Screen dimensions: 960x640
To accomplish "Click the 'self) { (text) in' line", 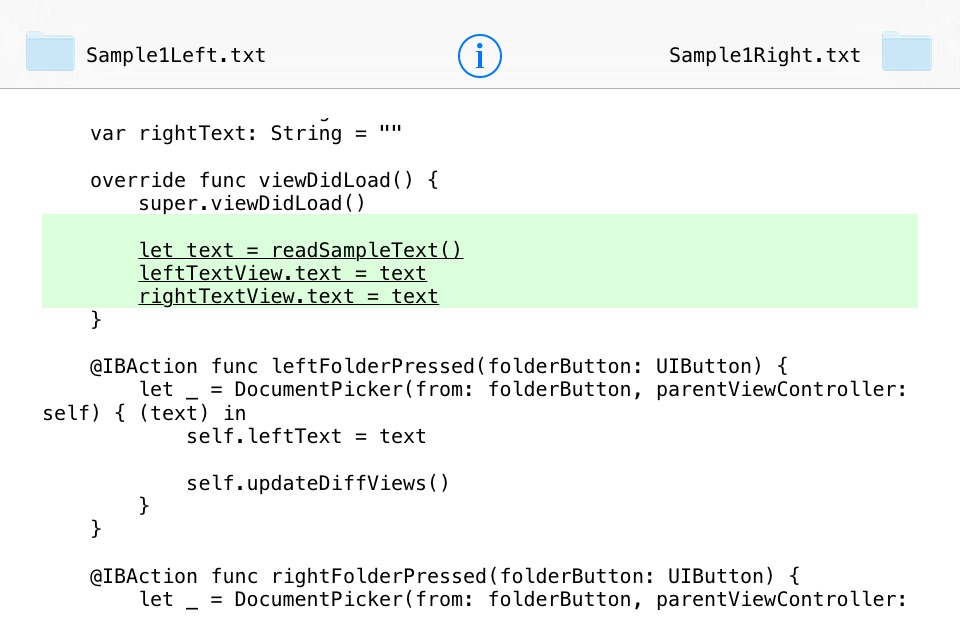I will coord(144,413).
